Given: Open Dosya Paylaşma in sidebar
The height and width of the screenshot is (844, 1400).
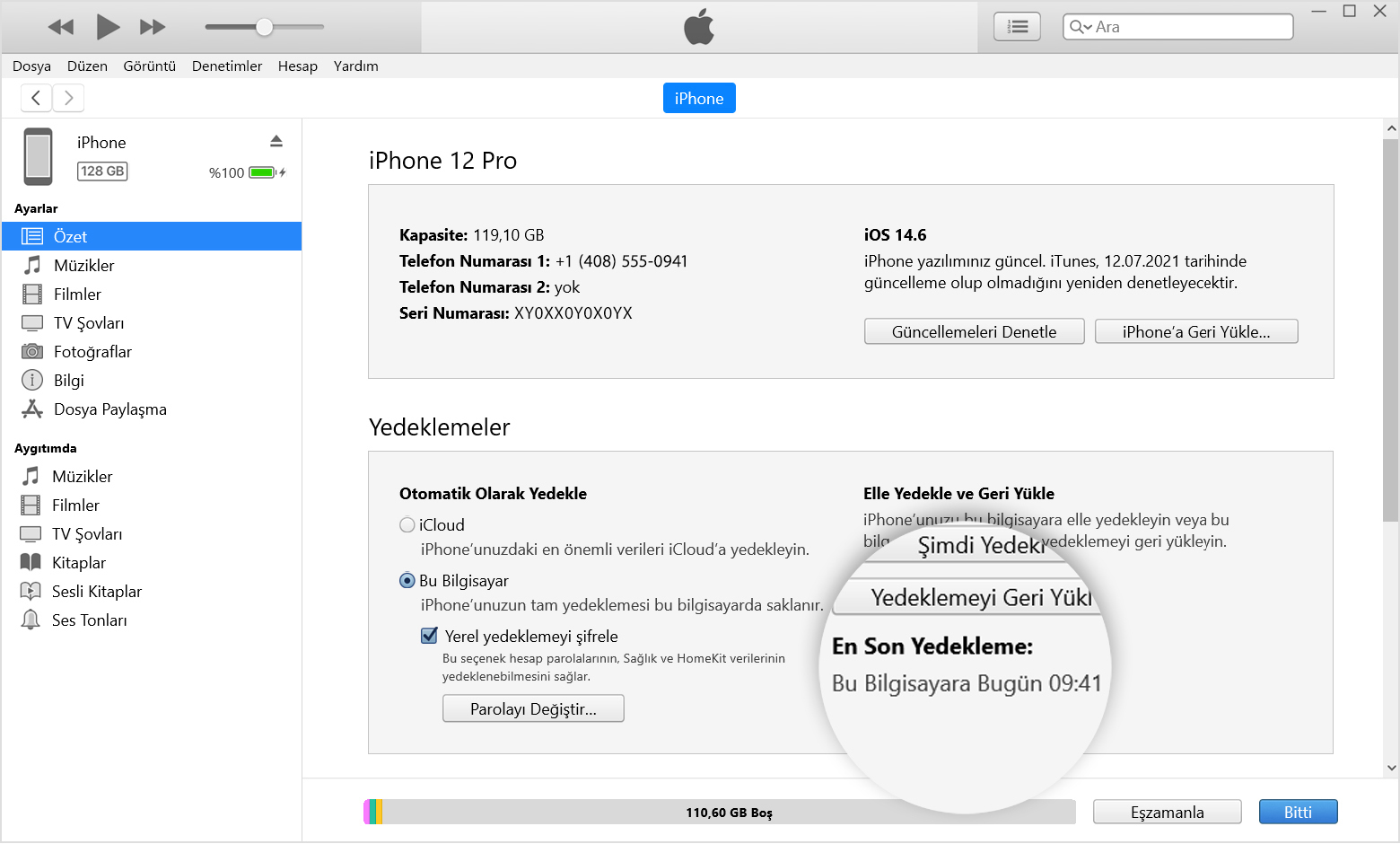Looking at the screenshot, I should (x=109, y=409).
